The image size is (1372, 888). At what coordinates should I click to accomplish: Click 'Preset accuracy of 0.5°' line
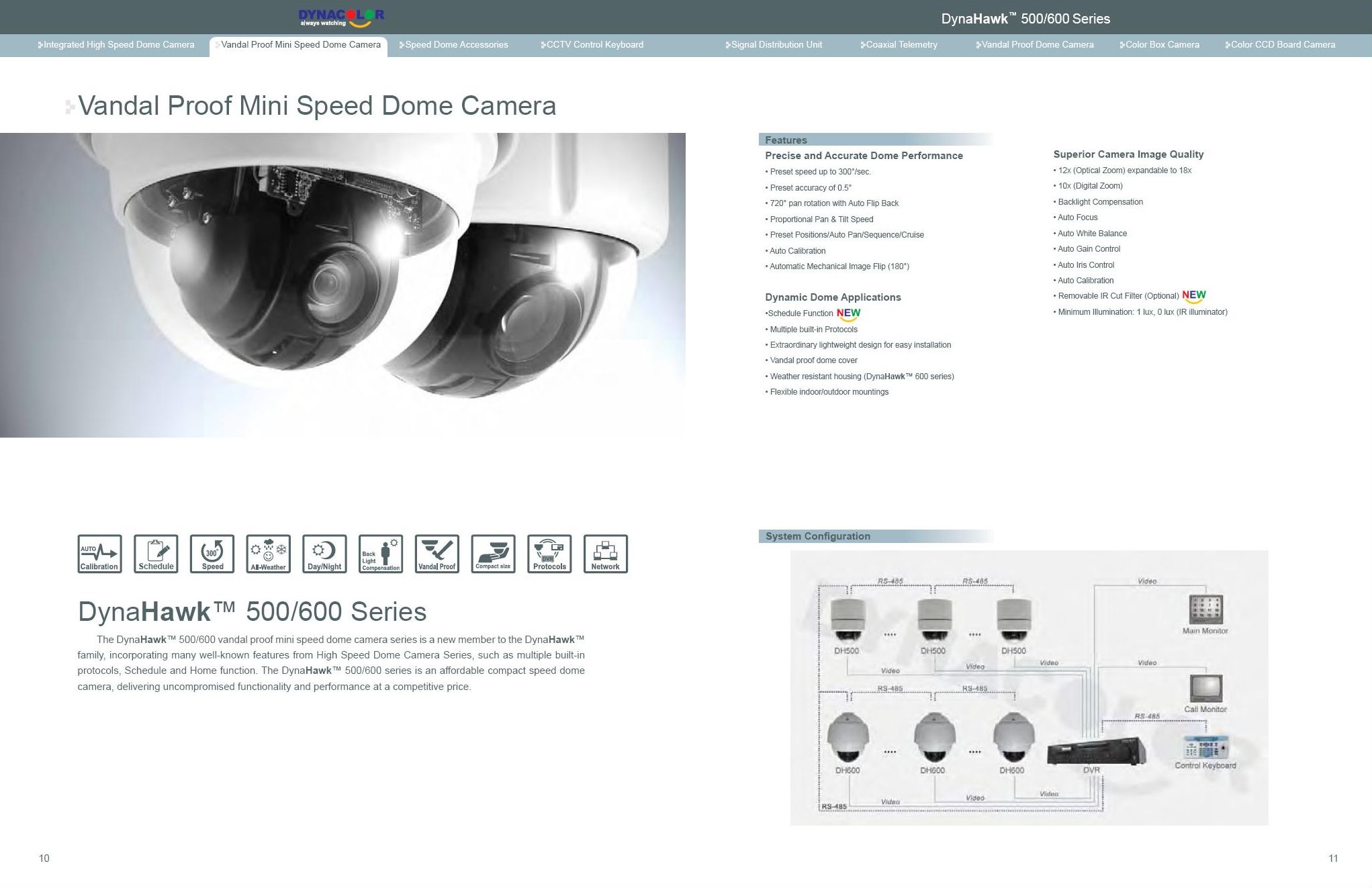808,188
